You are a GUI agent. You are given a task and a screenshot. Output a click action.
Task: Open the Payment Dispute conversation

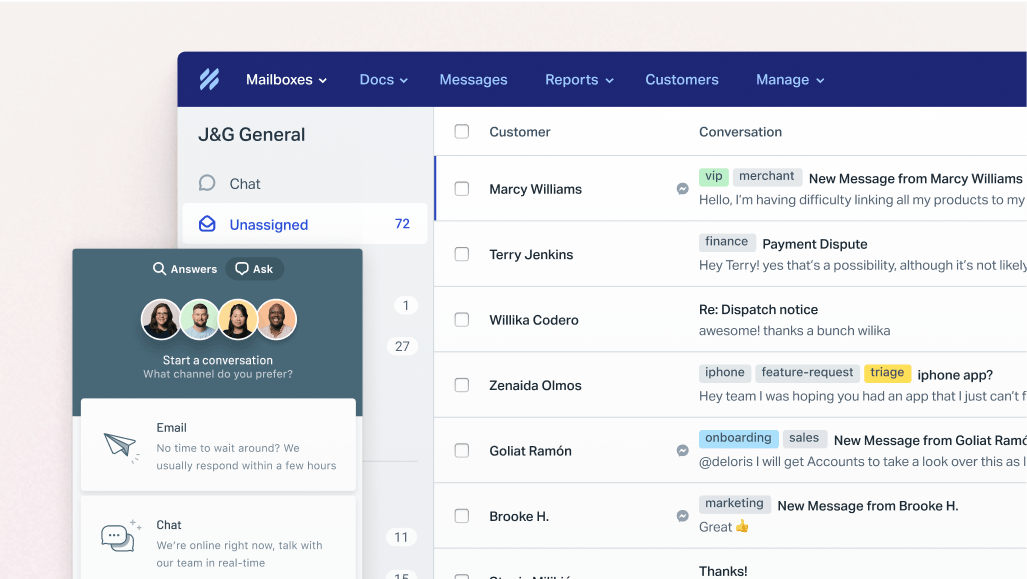(815, 244)
